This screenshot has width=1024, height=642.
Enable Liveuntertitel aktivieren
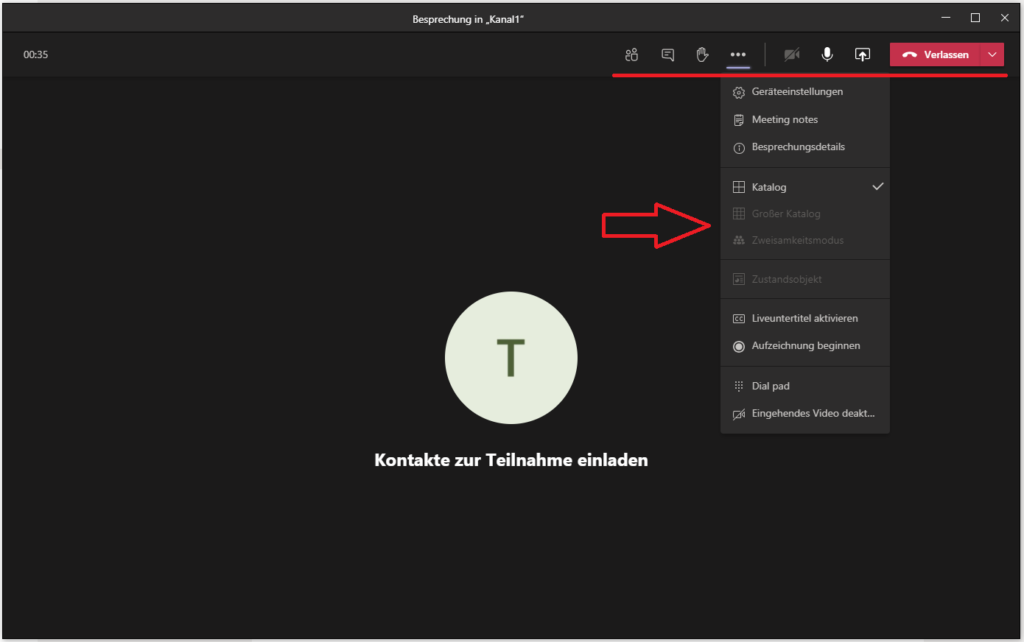point(804,319)
